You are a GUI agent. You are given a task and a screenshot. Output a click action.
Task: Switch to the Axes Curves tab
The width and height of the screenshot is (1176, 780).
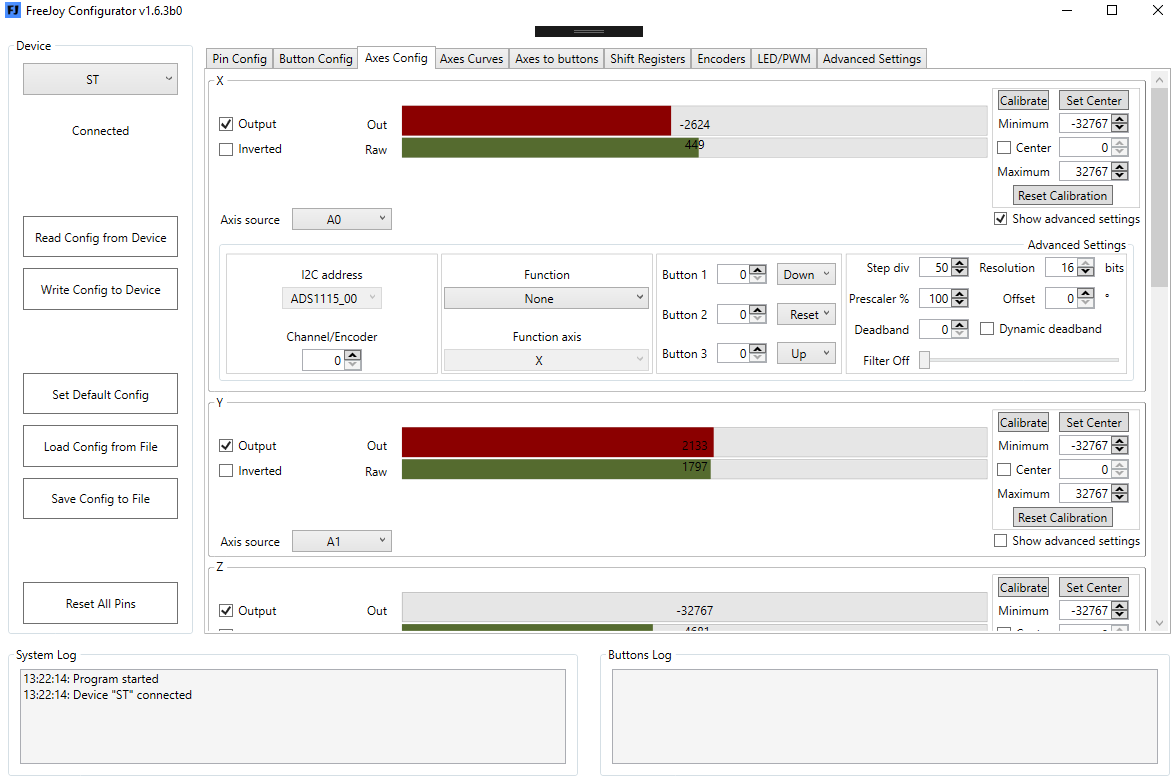(471, 58)
